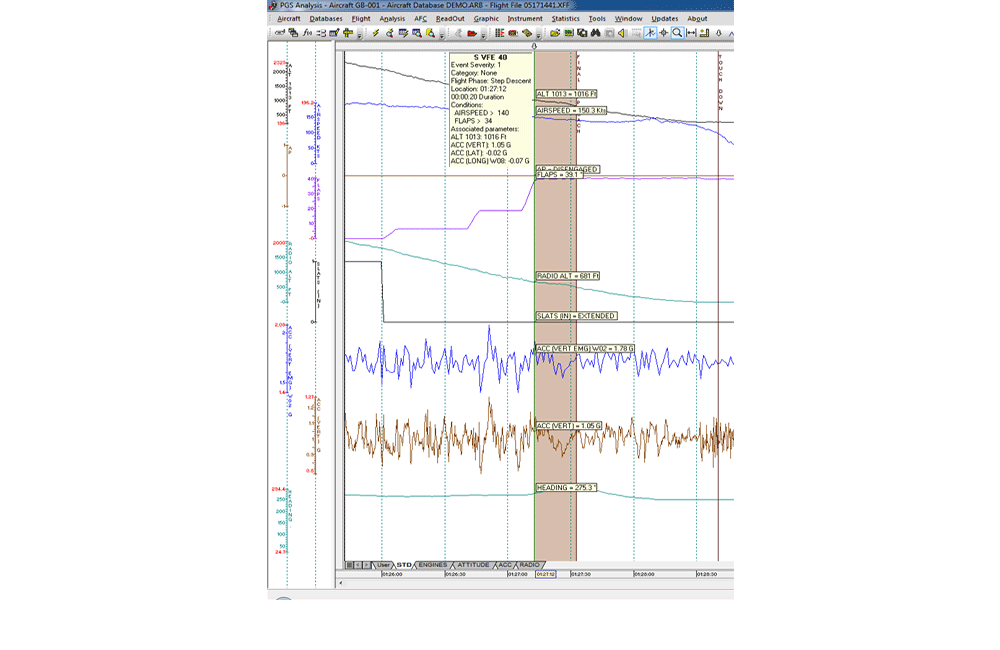This screenshot has width=1000, height=650.
Task: Click the yellow aircraft toolbar icon
Action: click(348, 33)
